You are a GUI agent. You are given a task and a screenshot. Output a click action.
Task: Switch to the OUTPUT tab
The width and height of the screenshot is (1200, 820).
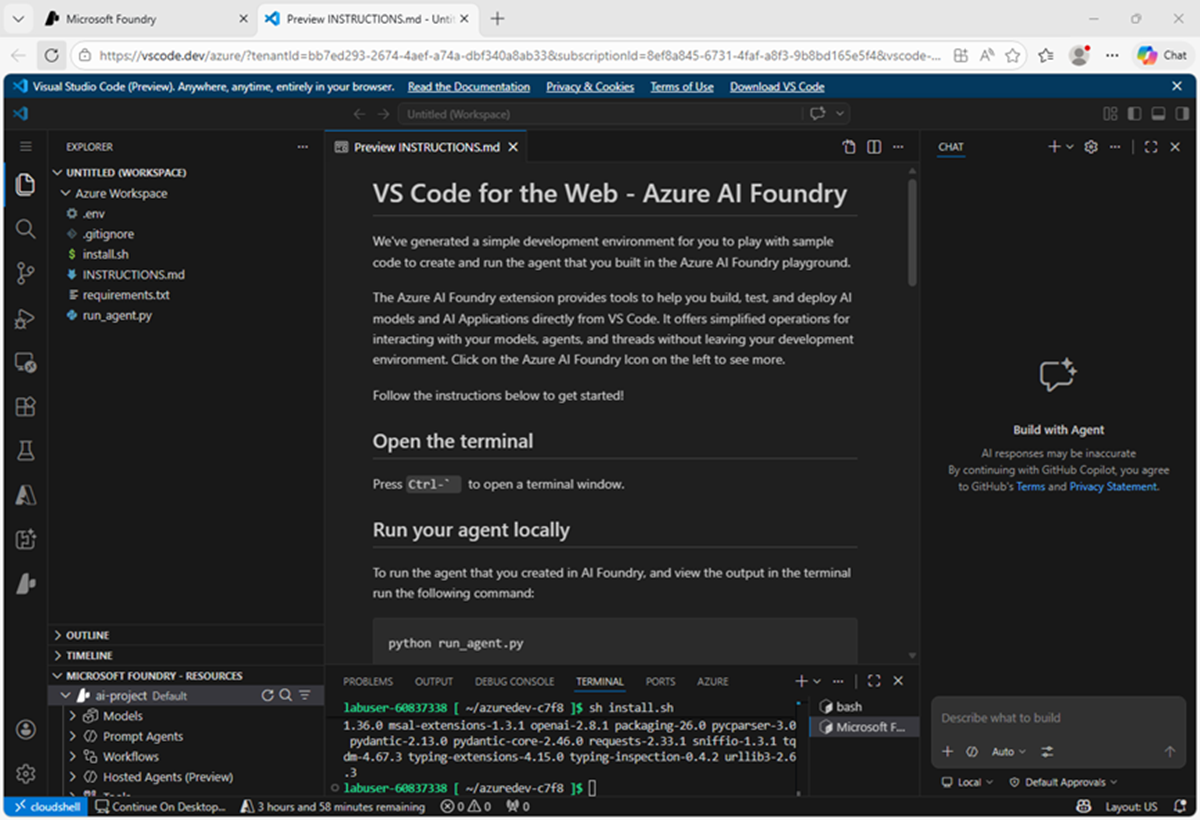(x=433, y=681)
